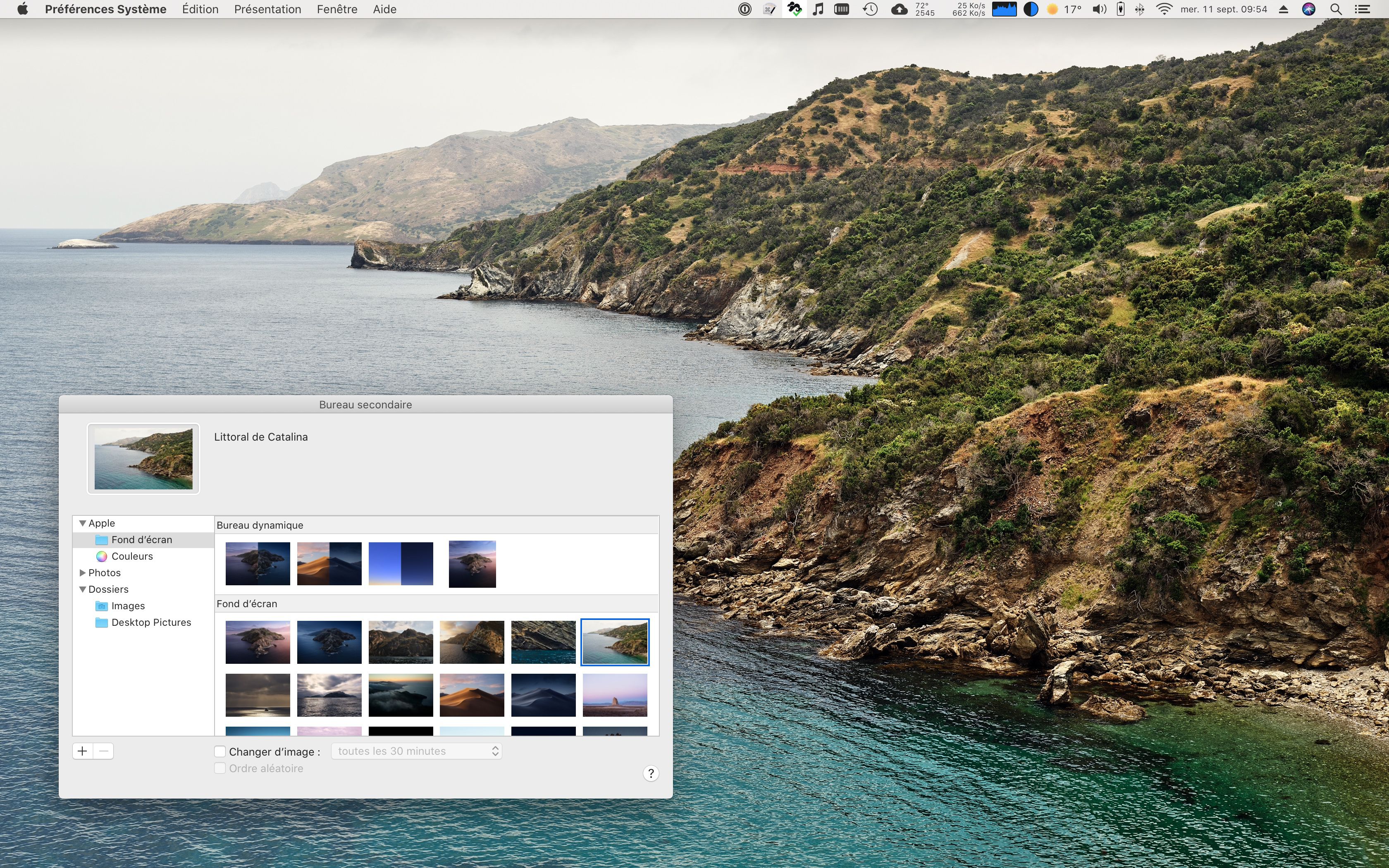Toggle the Ordre aléatoire checkbox

(220, 768)
